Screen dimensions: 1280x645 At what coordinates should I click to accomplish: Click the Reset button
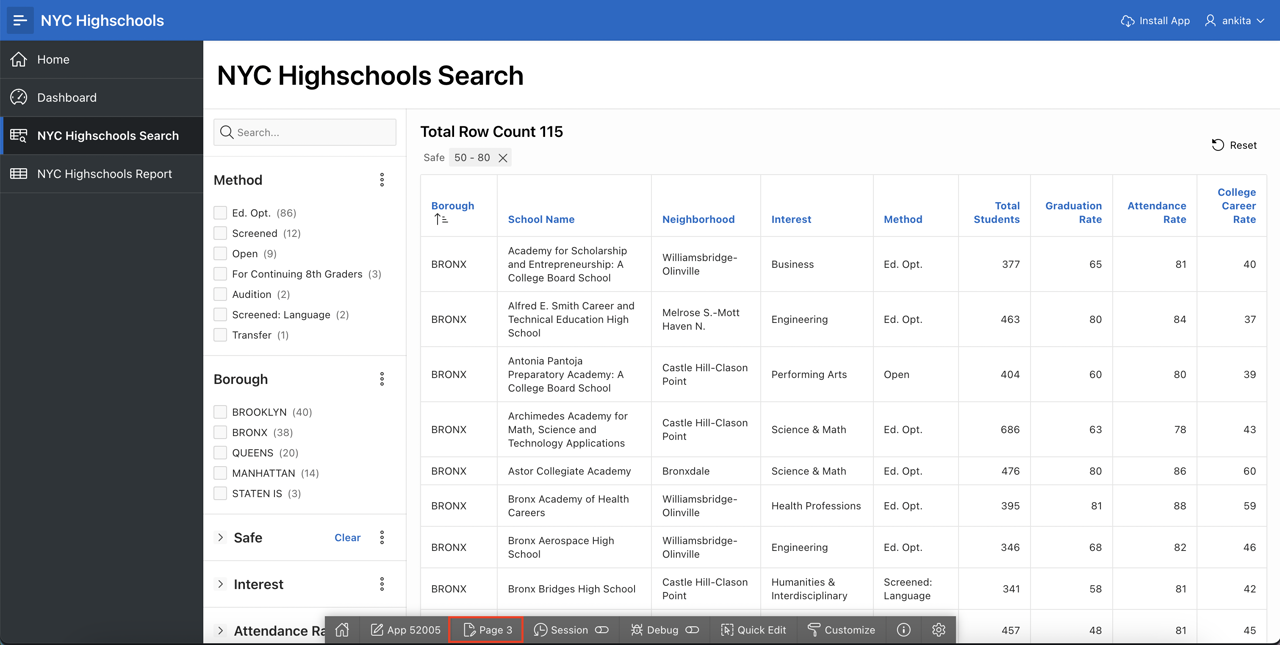[x=1234, y=145]
